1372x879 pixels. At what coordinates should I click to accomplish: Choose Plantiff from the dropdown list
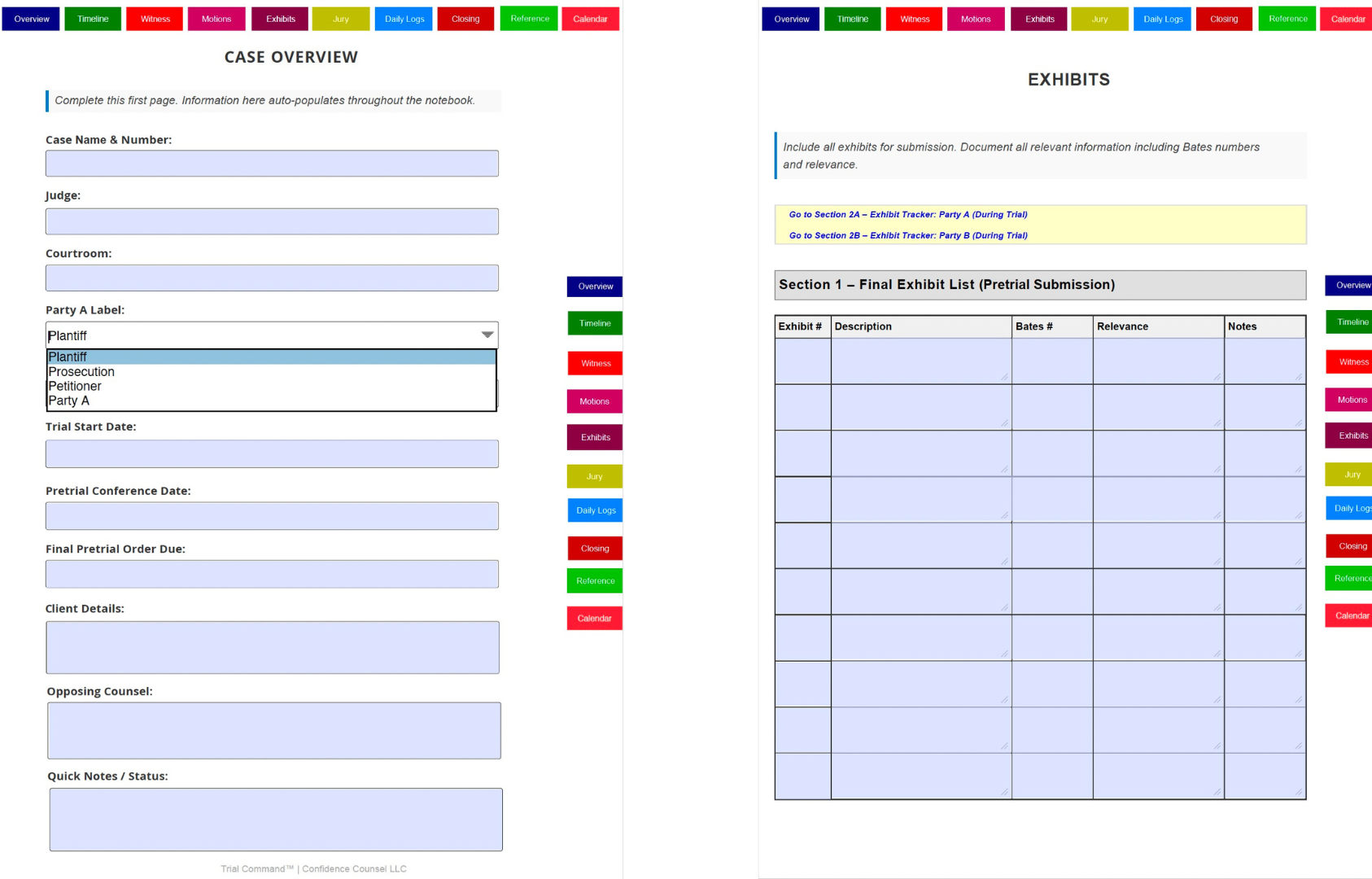click(271, 357)
